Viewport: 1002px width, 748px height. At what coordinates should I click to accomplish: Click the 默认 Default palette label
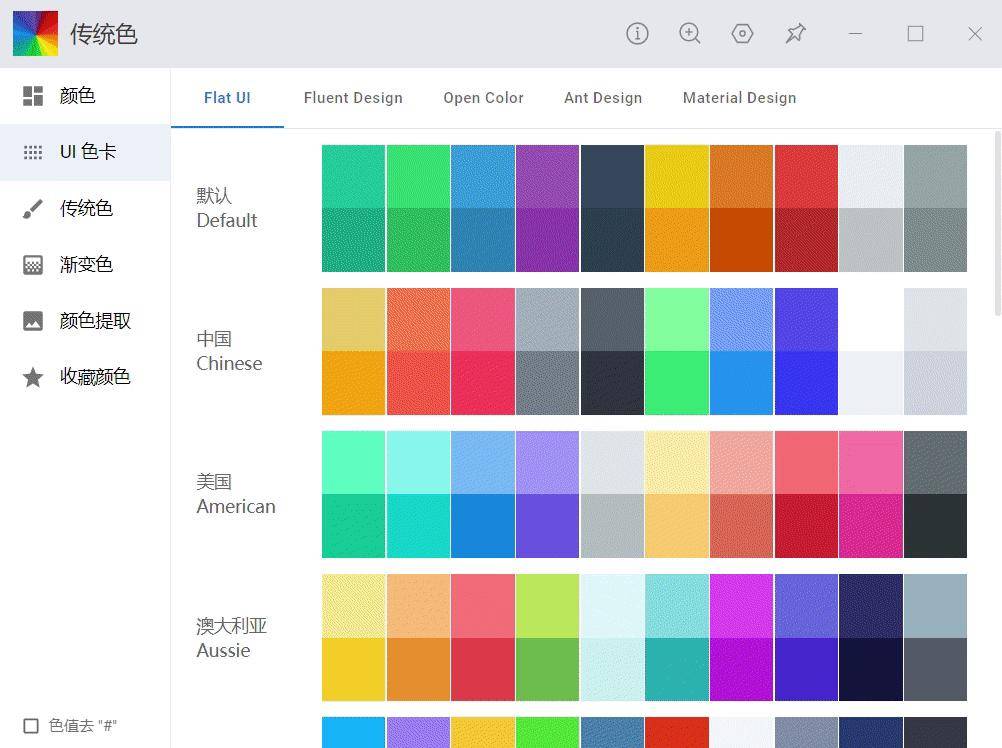[226, 208]
